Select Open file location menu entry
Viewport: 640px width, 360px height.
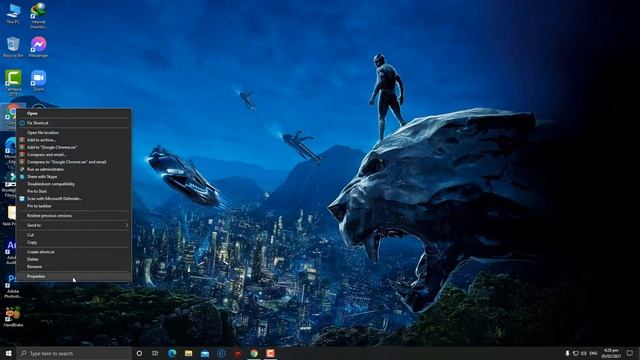click(x=73, y=133)
